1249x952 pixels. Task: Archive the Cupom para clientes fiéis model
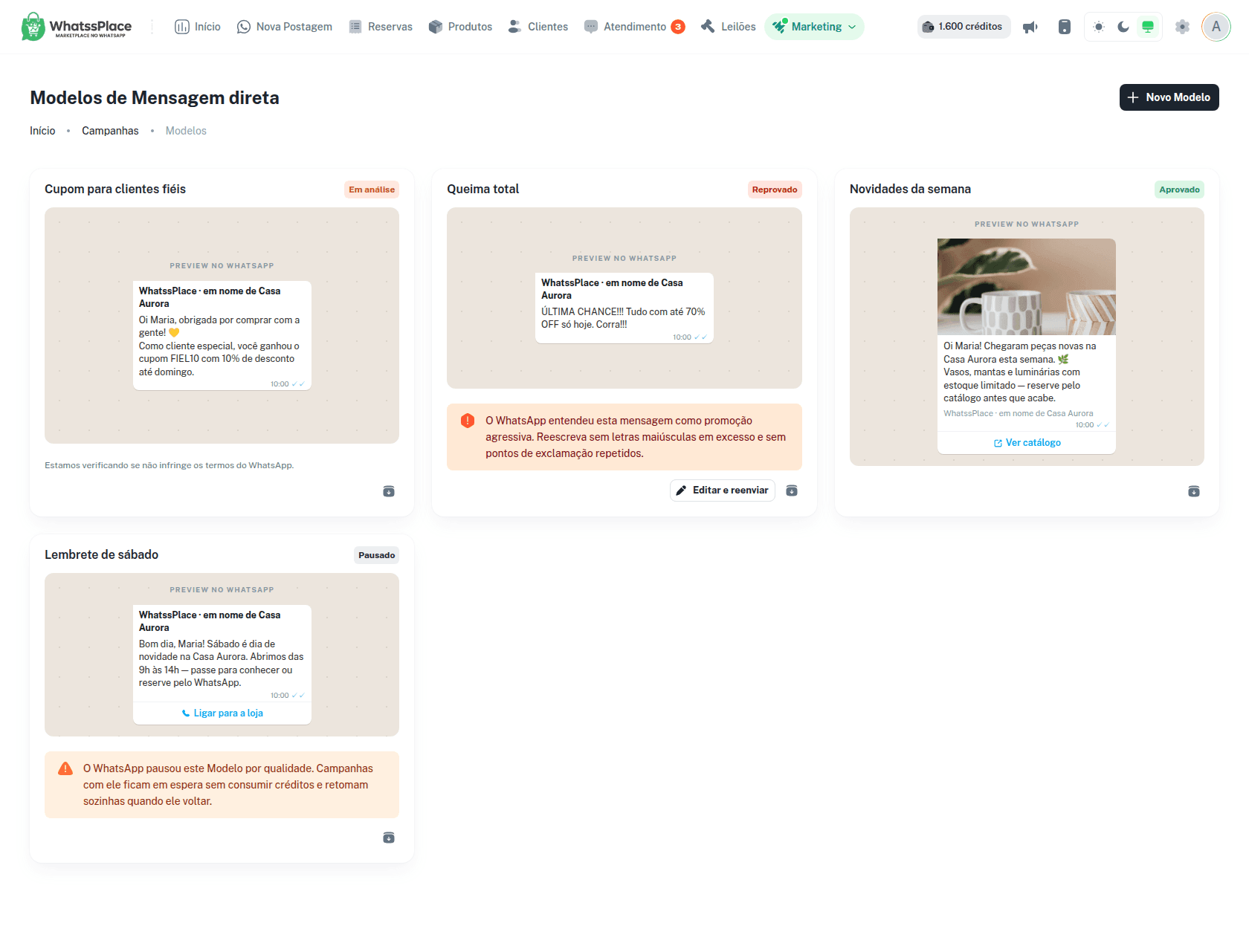(389, 491)
